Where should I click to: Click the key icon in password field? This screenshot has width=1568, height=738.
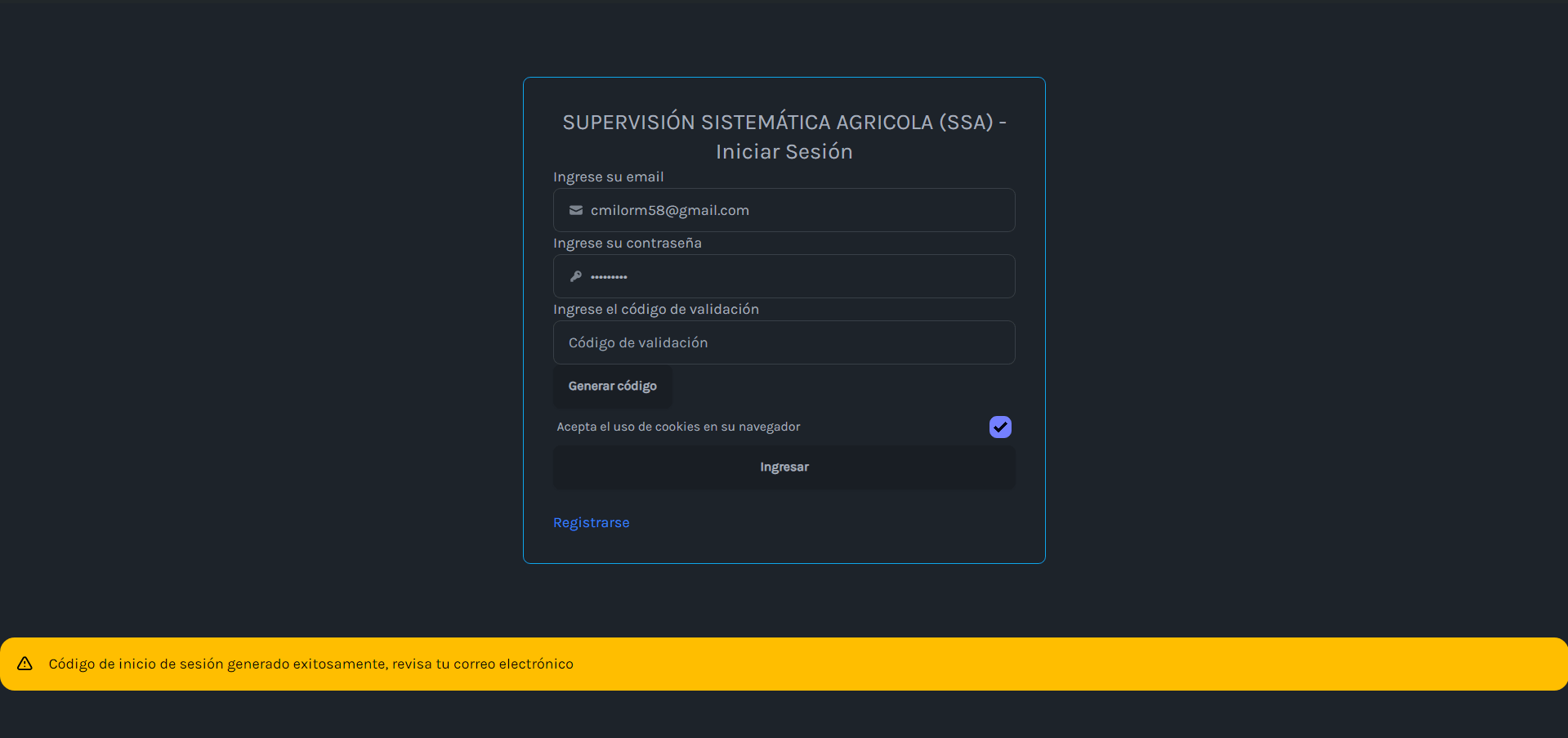(576, 276)
